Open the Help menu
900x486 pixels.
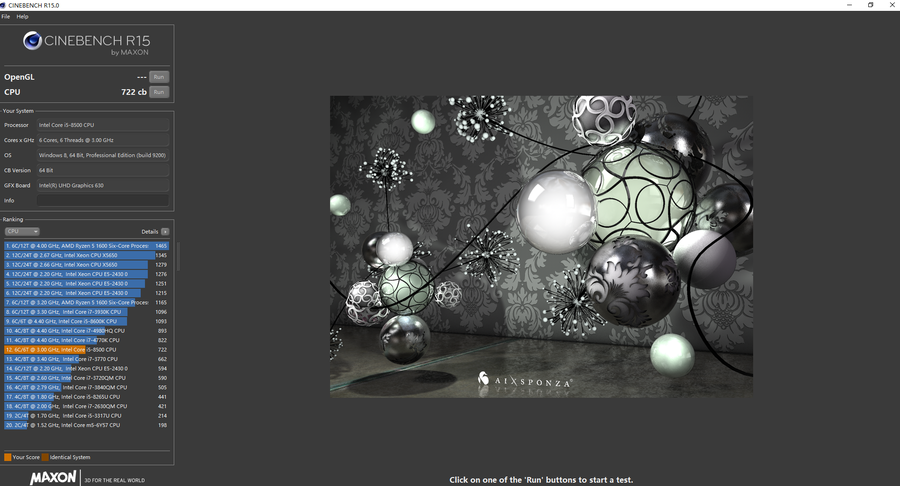click(x=22, y=17)
